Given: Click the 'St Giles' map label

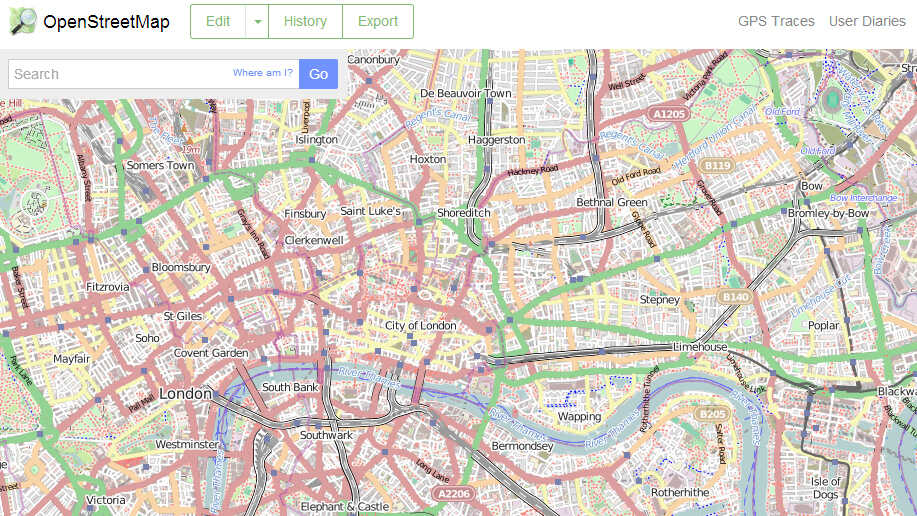Looking at the screenshot, I should (x=182, y=316).
